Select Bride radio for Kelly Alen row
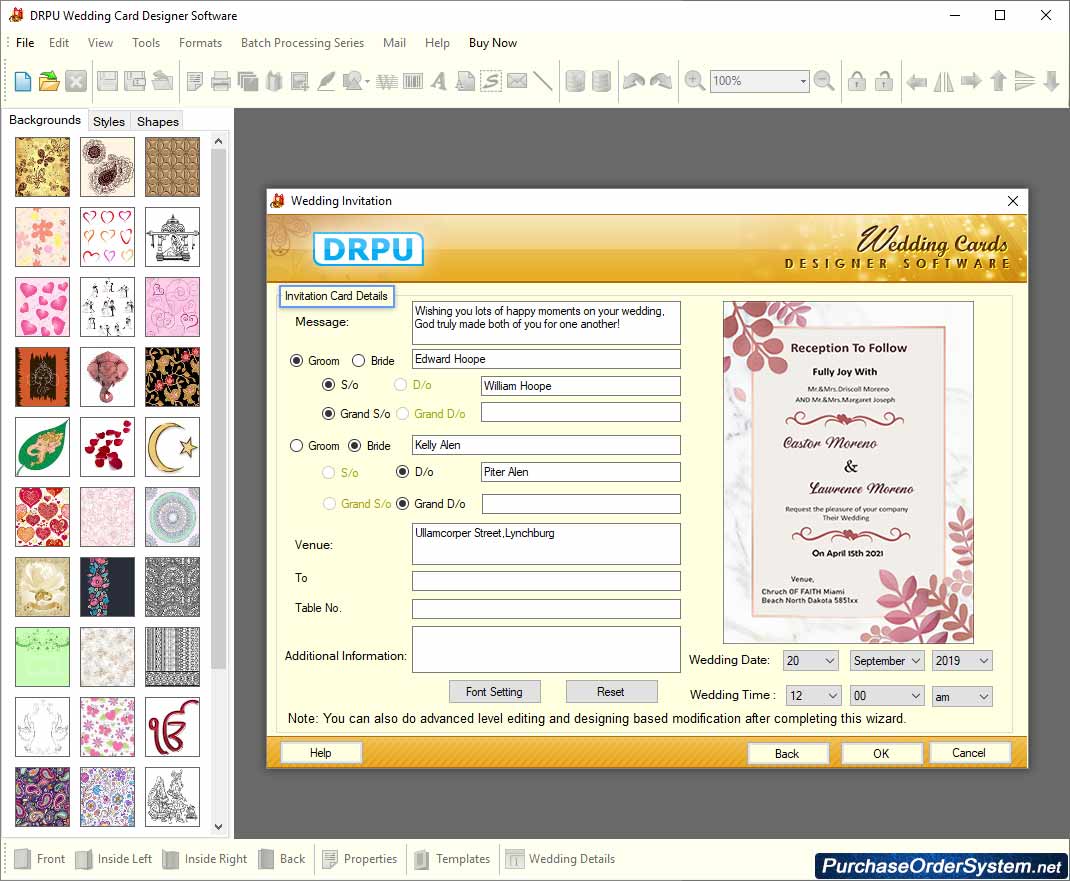1070x881 pixels. coord(354,446)
